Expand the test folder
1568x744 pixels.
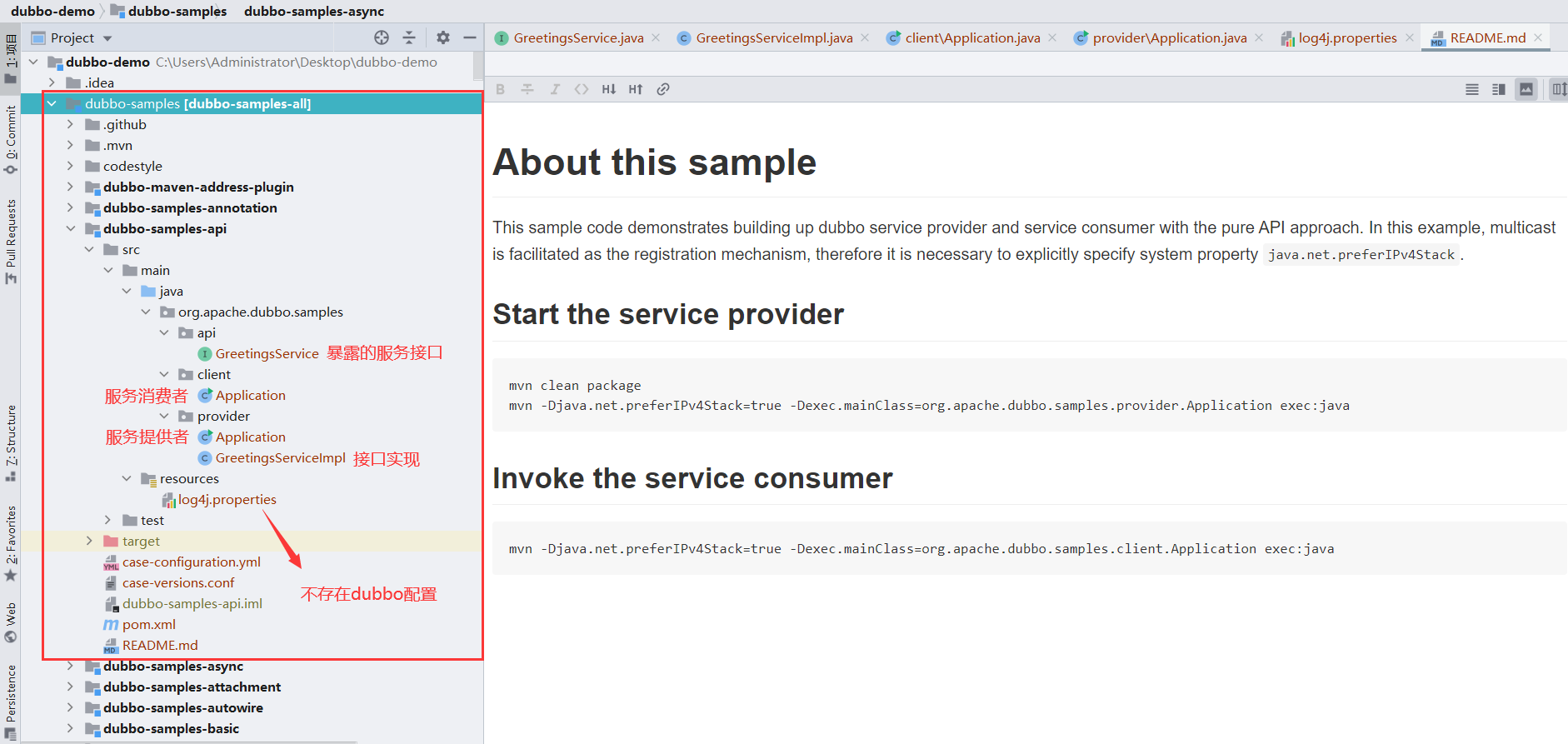pyautogui.click(x=108, y=520)
